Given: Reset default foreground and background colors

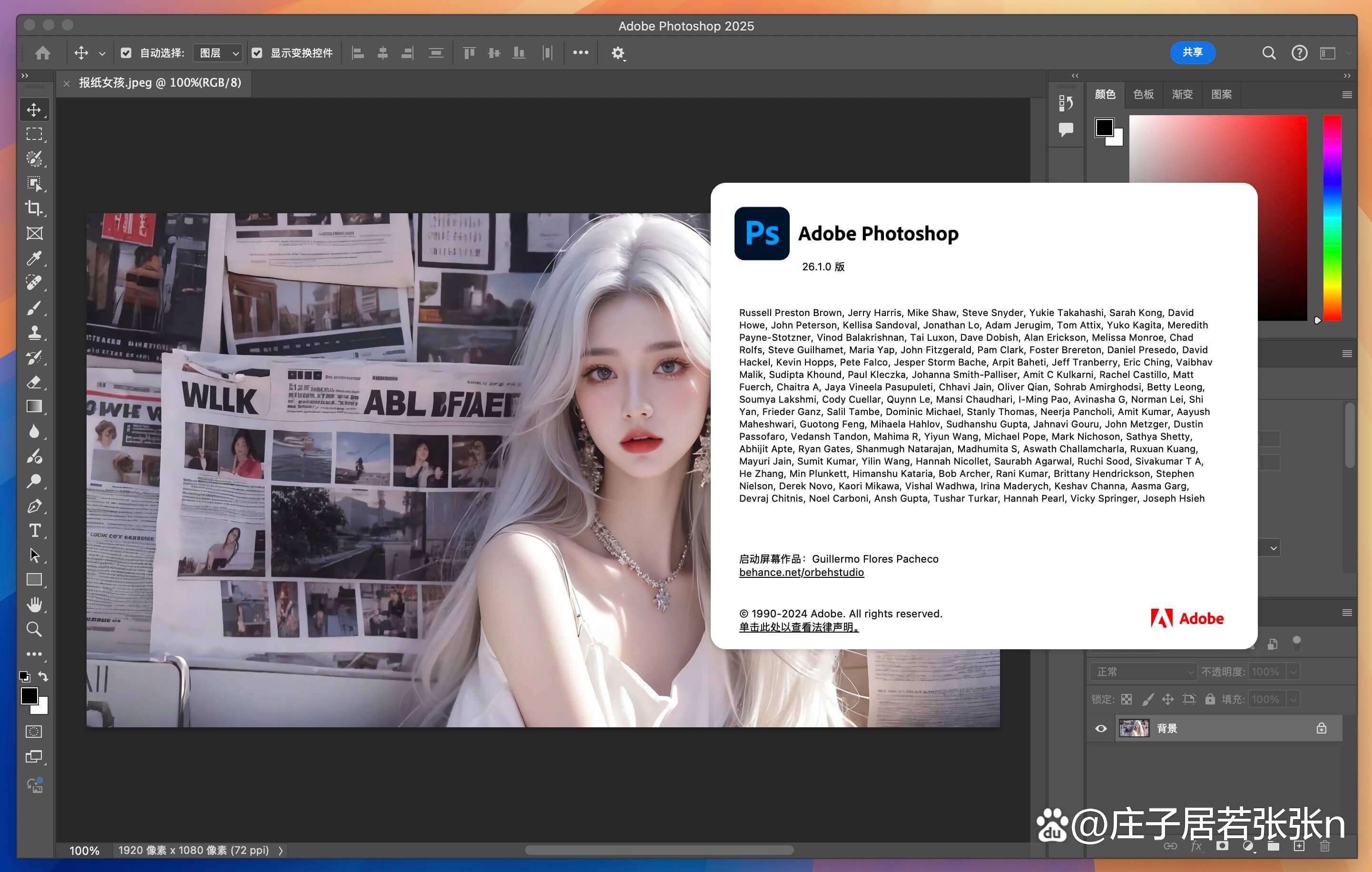Looking at the screenshot, I should point(25,676).
